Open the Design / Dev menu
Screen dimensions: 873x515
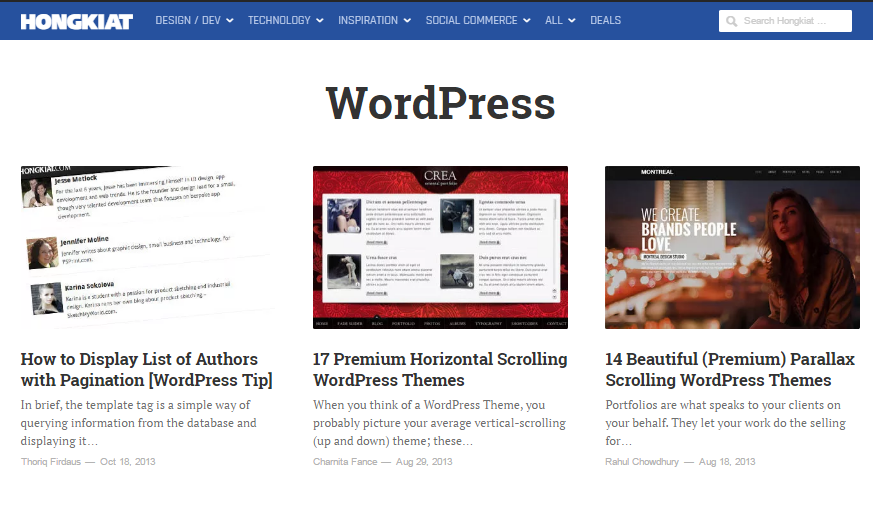(x=194, y=20)
